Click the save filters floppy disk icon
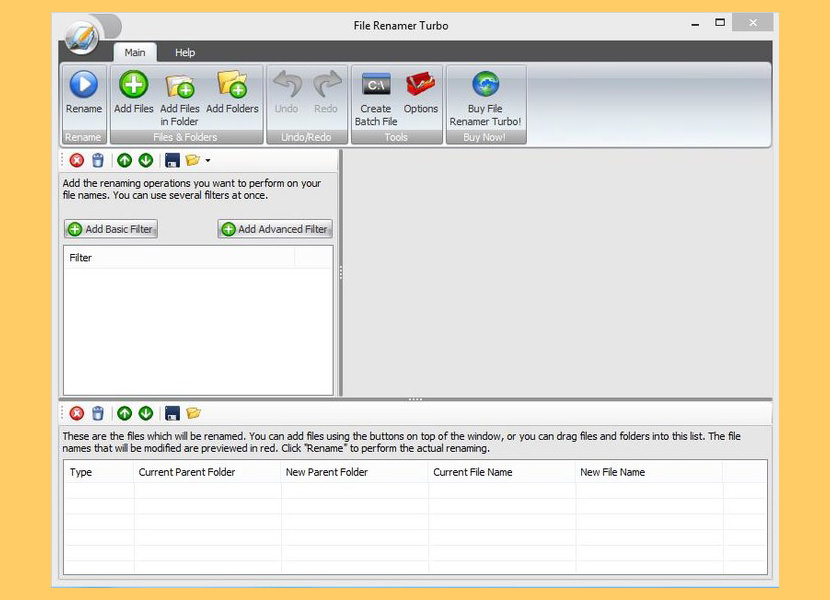The width and height of the screenshot is (830, 600). coord(172,160)
